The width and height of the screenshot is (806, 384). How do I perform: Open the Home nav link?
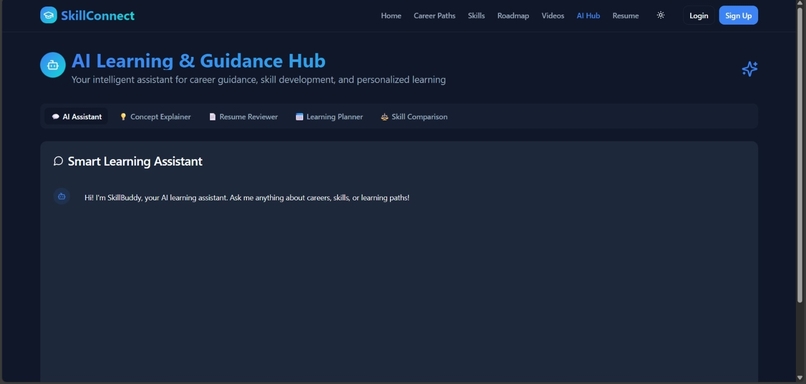tap(391, 16)
